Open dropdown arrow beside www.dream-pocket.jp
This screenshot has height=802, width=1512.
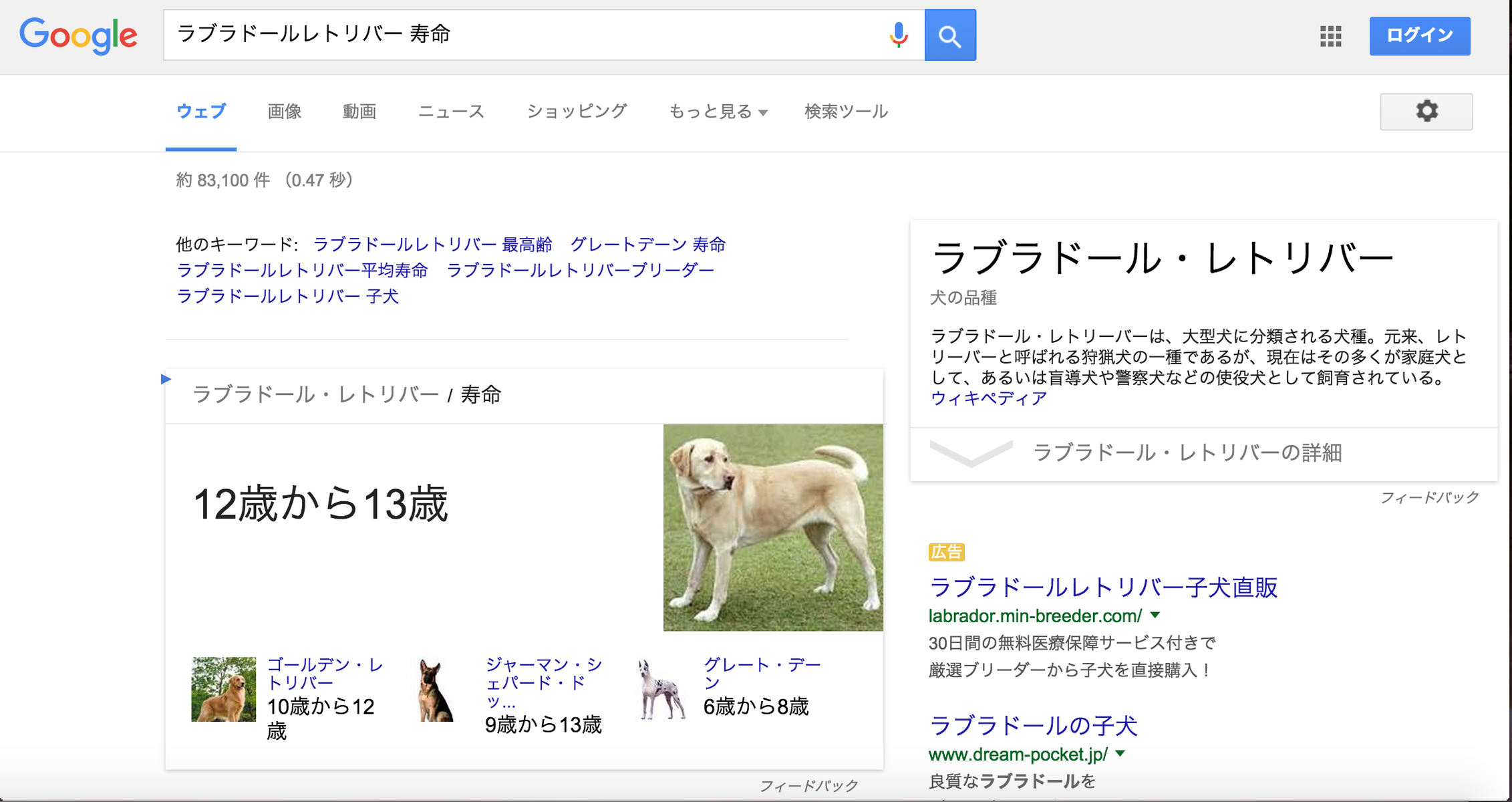point(1120,754)
